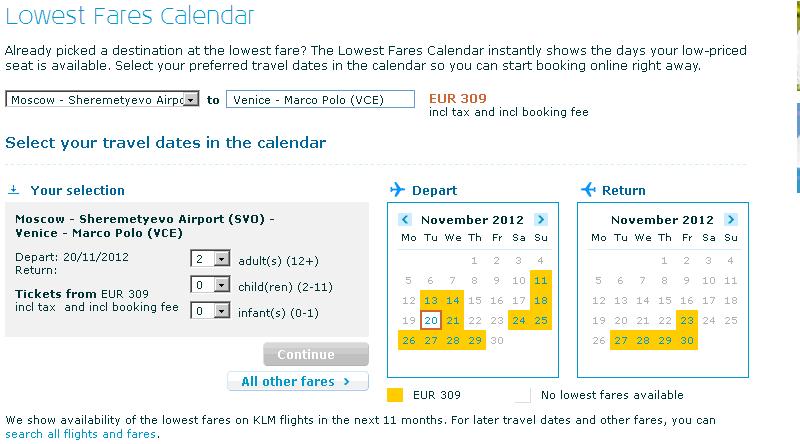Select November 23 in Return calendar
The width and height of the screenshot is (800, 444).
point(687,320)
